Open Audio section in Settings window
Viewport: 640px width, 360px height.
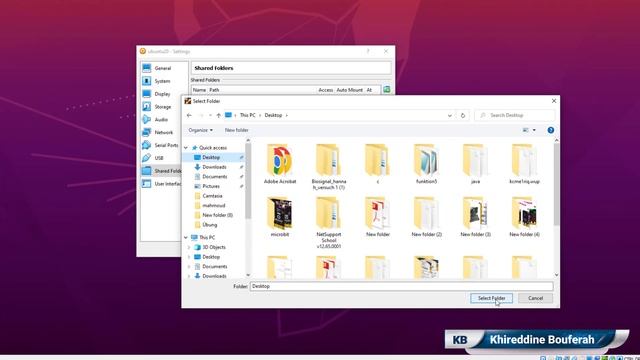coord(161,120)
